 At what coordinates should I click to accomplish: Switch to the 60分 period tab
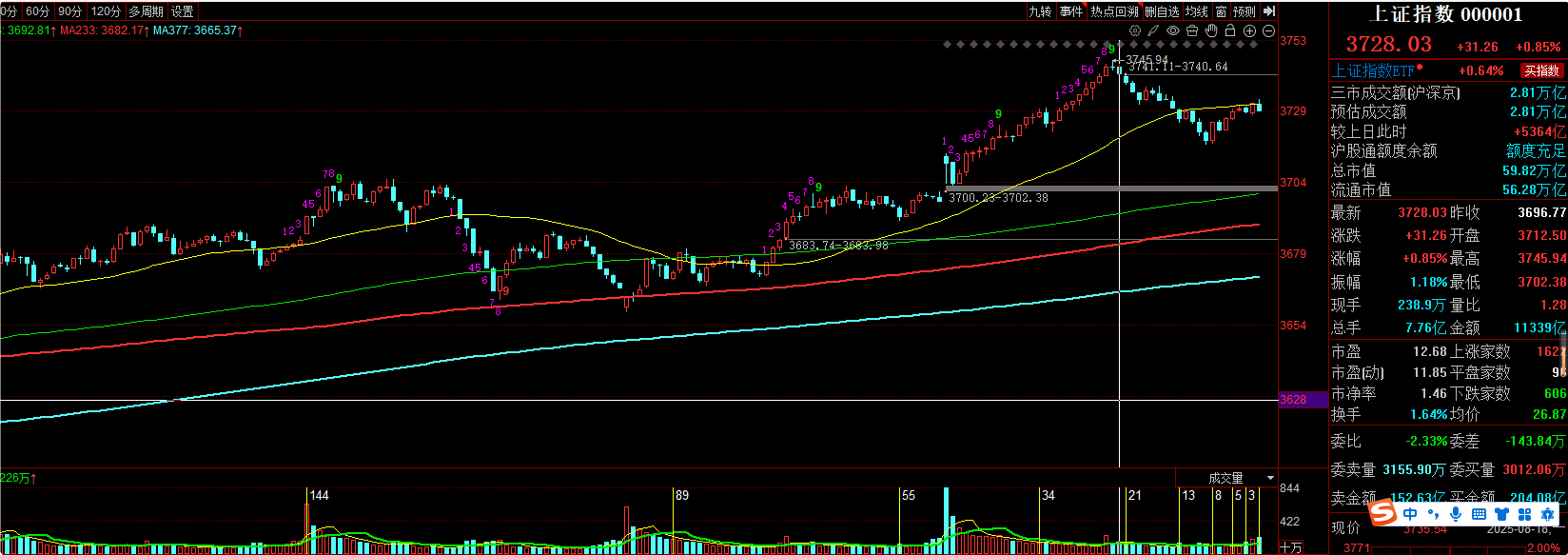pyautogui.click(x=36, y=11)
